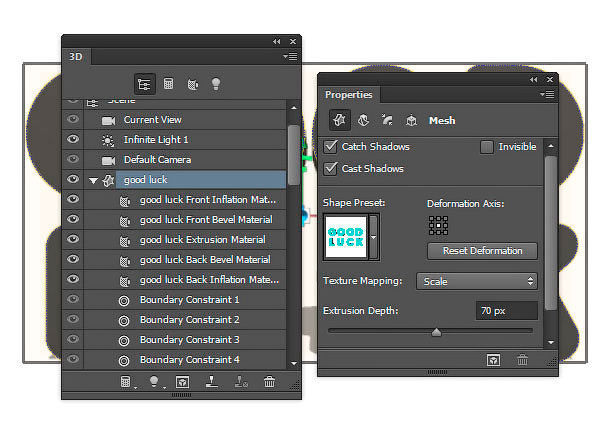
Task: Open the Coordinates properties icon
Action: [411, 121]
